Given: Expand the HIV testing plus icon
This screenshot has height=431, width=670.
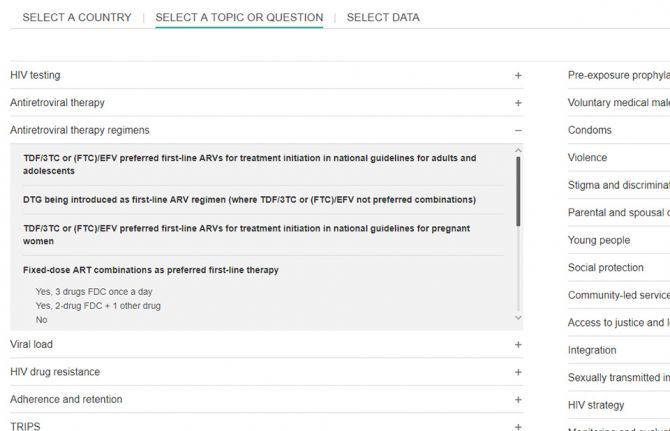Looking at the screenshot, I should (x=518, y=75).
